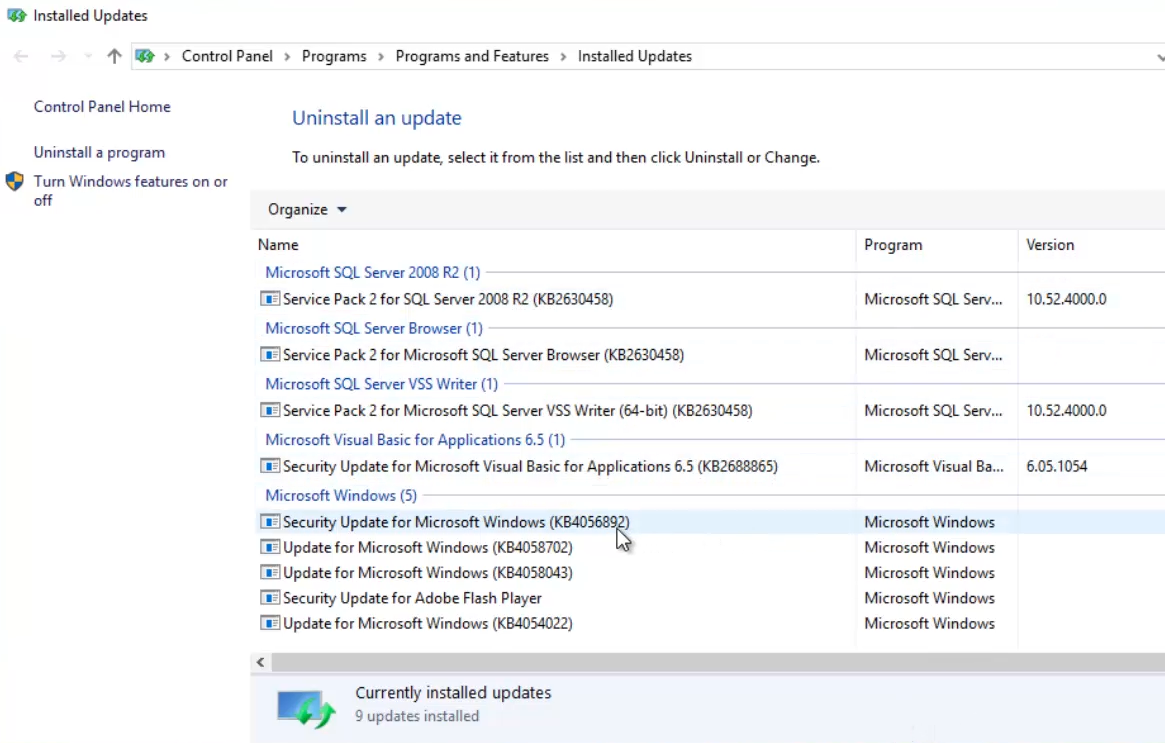Open Control Panel Home
This screenshot has width=1165, height=743.
[101, 107]
